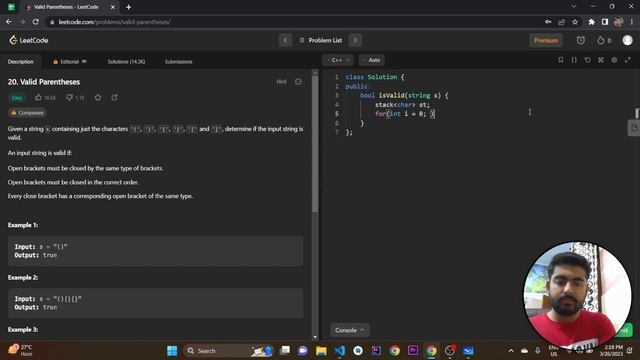This screenshot has width=640, height=360.
Task: Open the Problem List
Action: pyautogui.click(x=321, y=40)
